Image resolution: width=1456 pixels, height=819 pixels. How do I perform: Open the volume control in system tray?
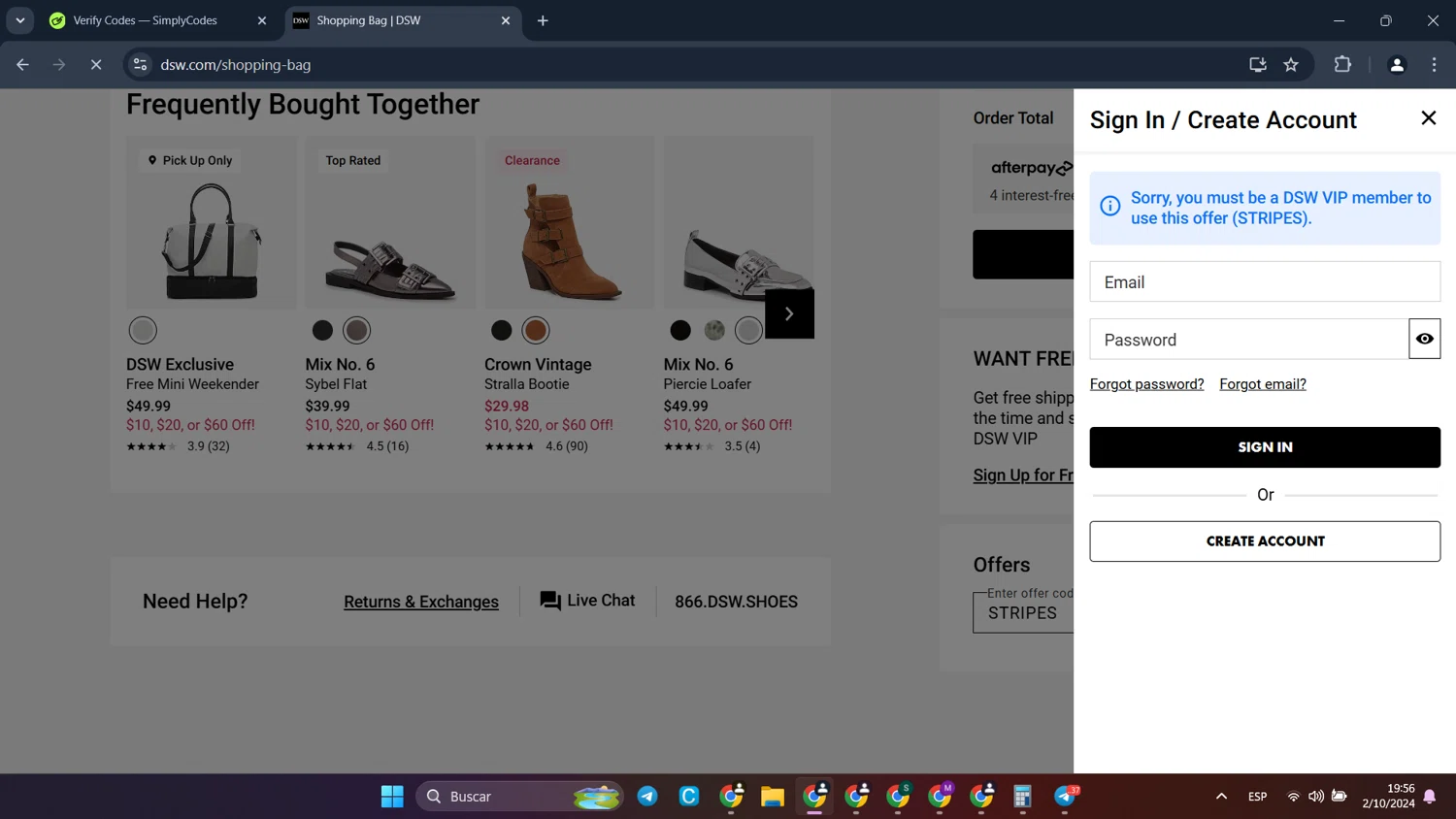pos(1315,797)
